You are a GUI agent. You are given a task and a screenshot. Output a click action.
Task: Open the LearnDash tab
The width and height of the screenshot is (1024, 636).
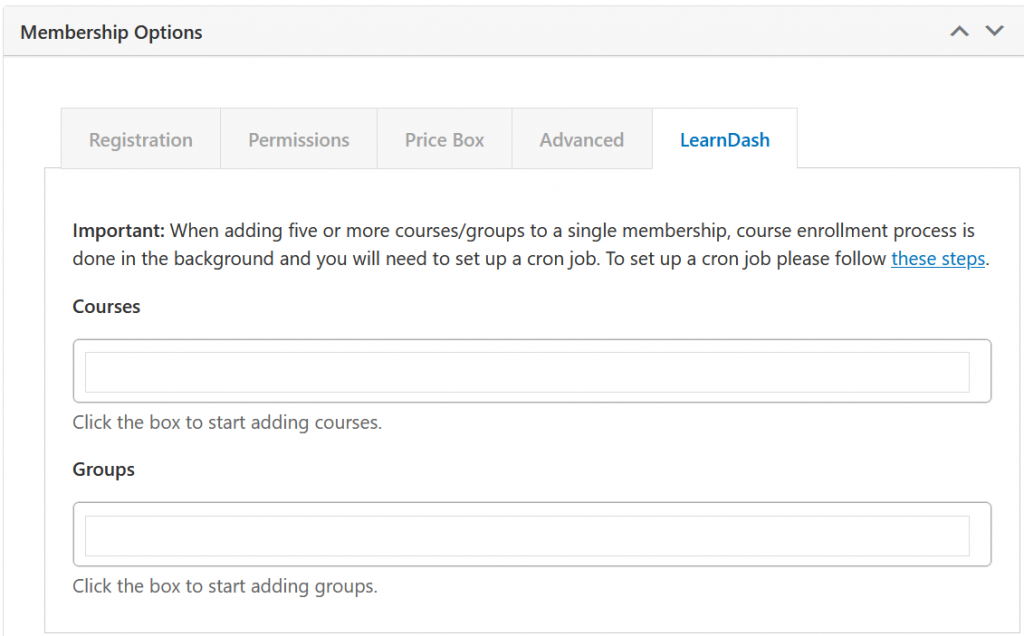click(724, 139)
